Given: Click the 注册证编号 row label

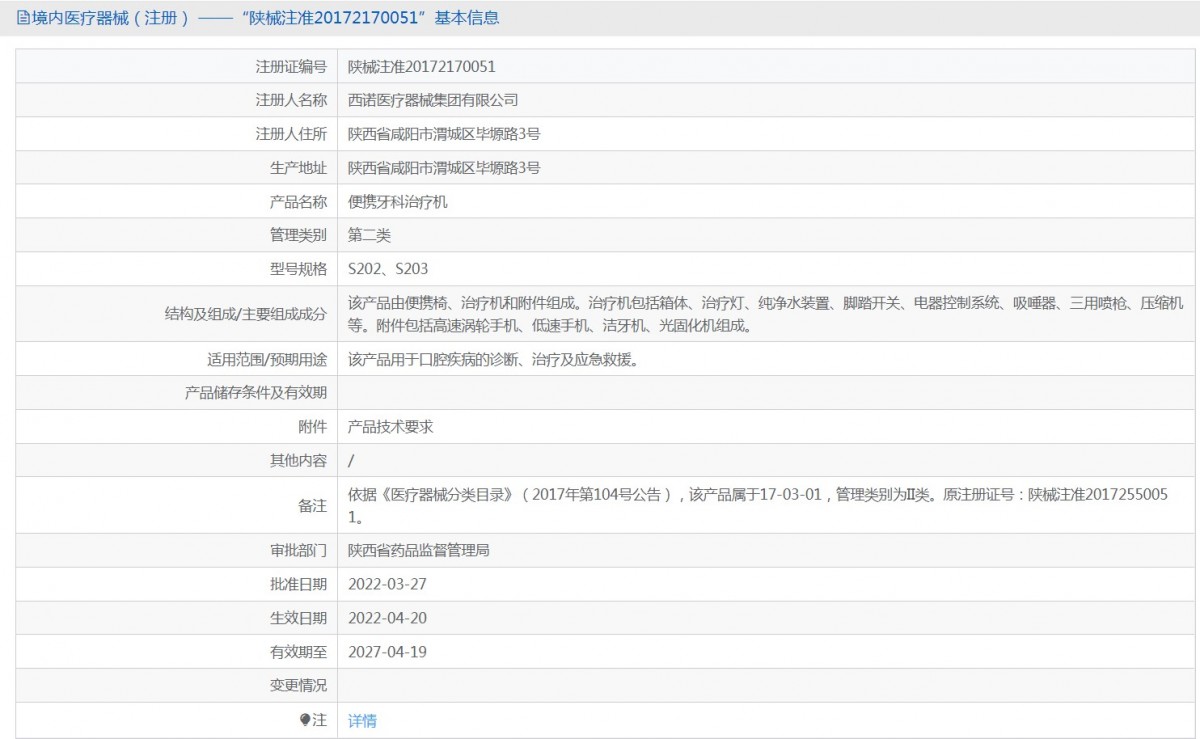Looking at the screenshot, I should click(x=291, y=67).
